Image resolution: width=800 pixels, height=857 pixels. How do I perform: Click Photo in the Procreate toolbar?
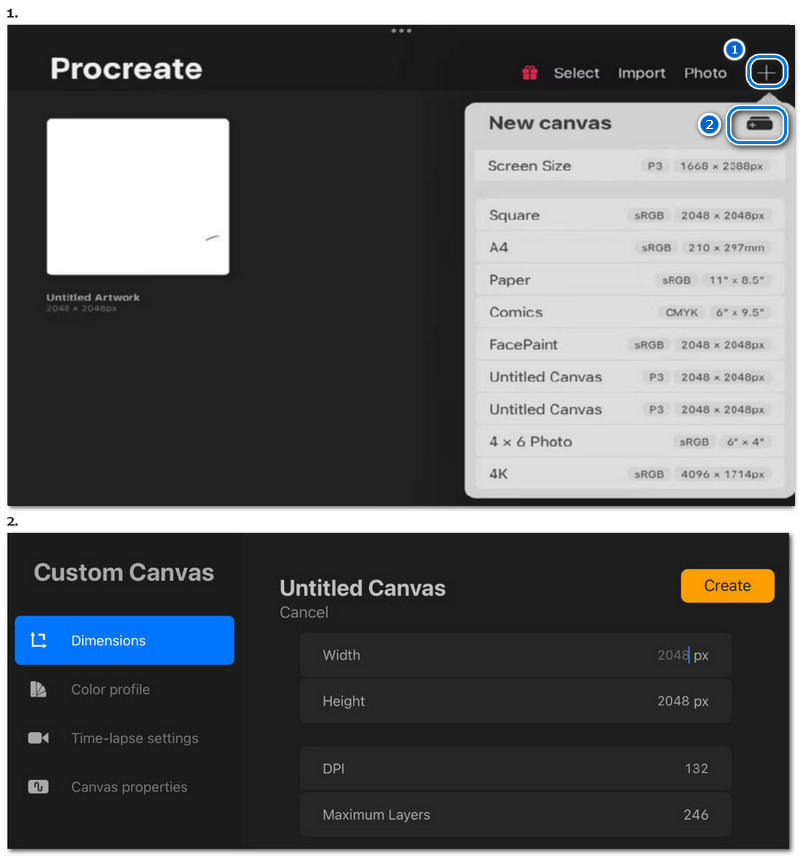click(x=705, y=72)
